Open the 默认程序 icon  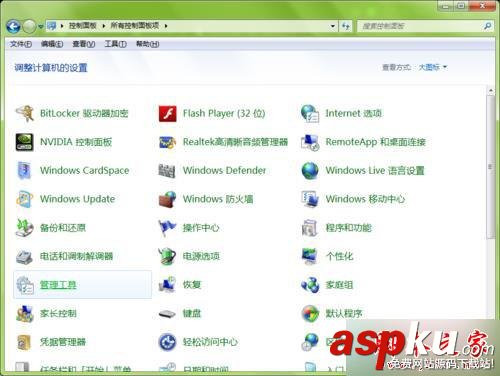[x=310, y=314]
